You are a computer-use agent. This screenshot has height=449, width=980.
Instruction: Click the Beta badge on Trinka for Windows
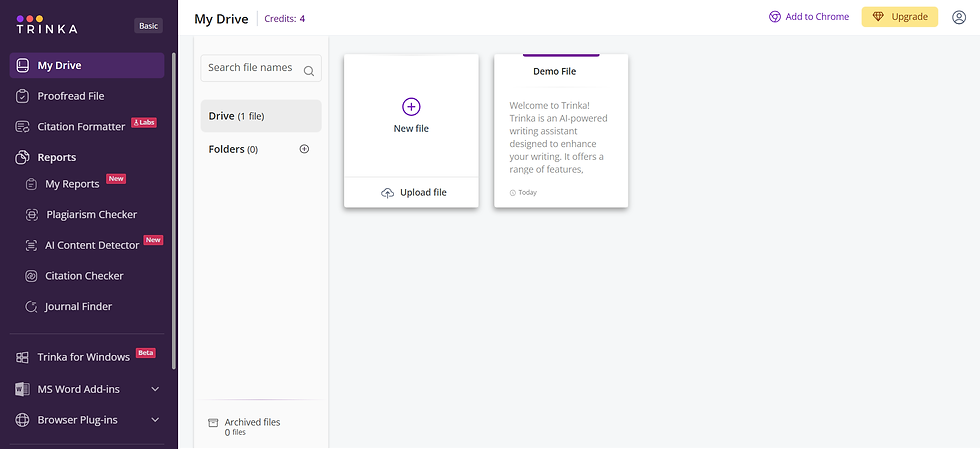145,353
